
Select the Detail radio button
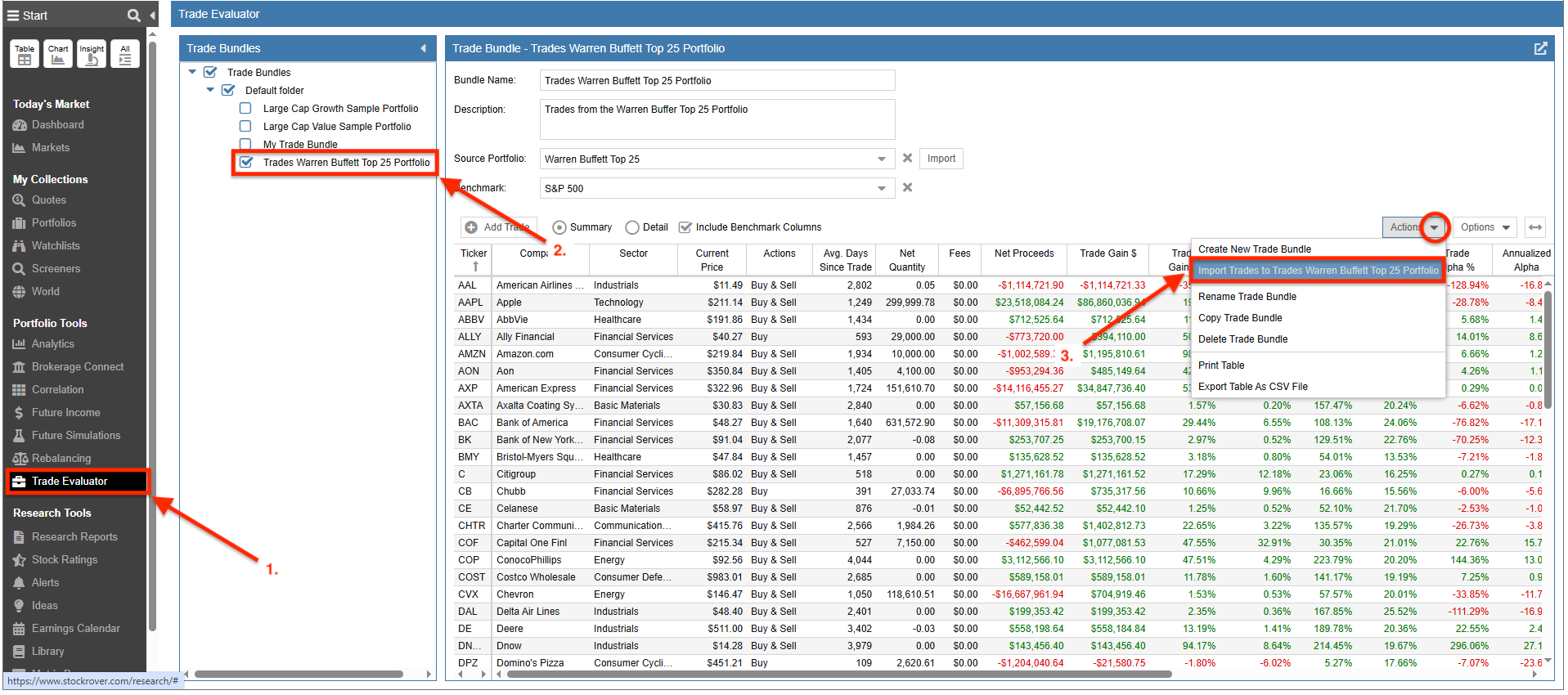click(x=632, y=227)
